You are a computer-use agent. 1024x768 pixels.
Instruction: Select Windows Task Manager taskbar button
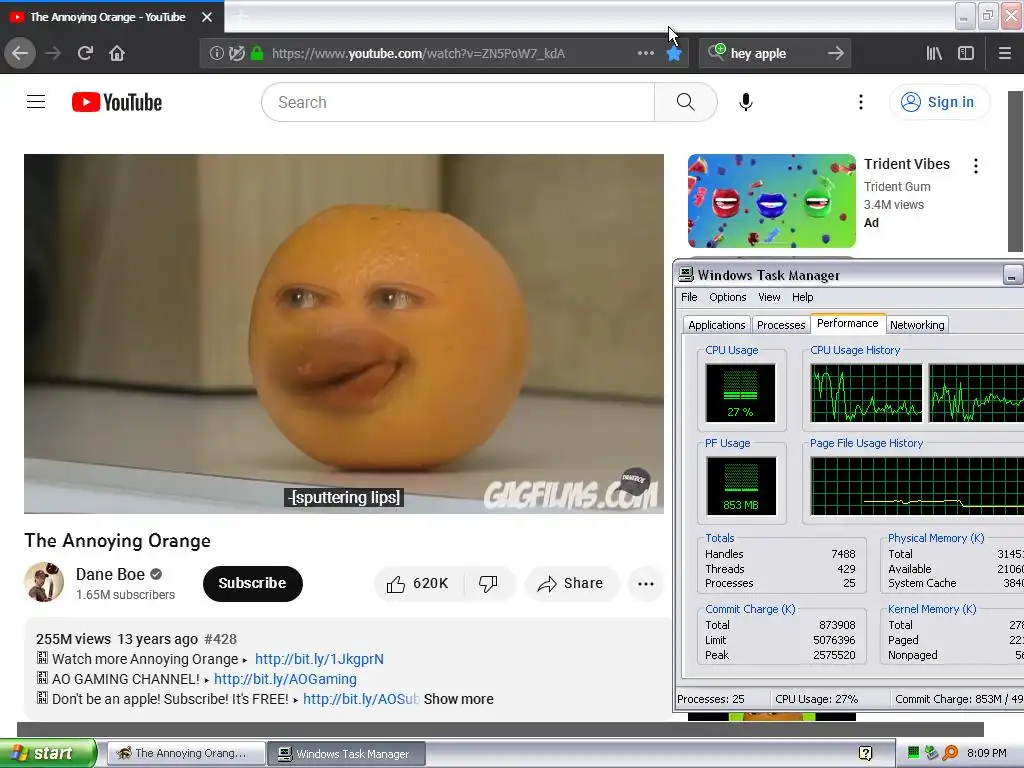(347, 753)
